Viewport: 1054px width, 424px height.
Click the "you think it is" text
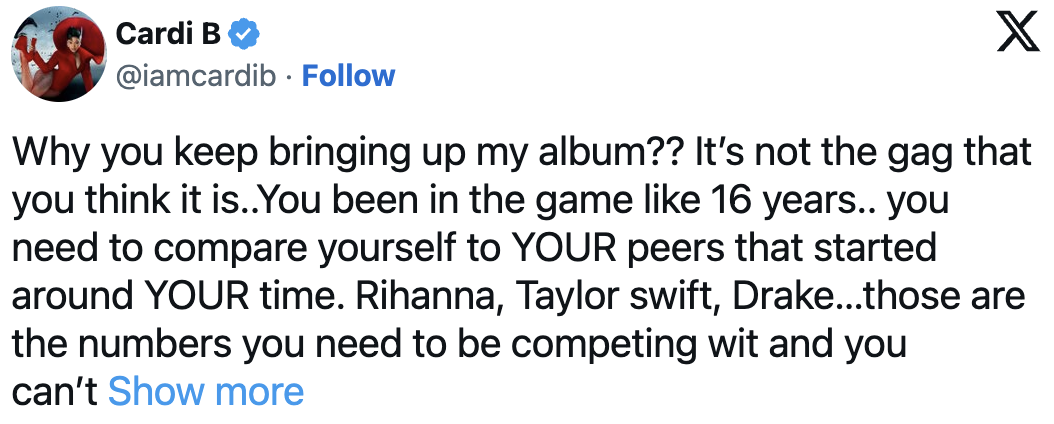pos(129,205)
